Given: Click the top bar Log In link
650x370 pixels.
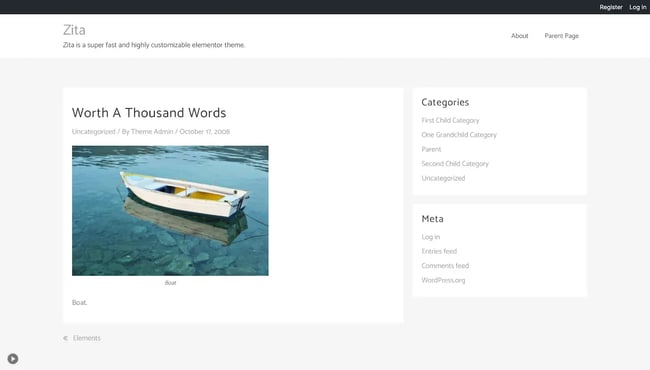Looking at the screenshot, I should pyautogui.click(x=638, y=7).
